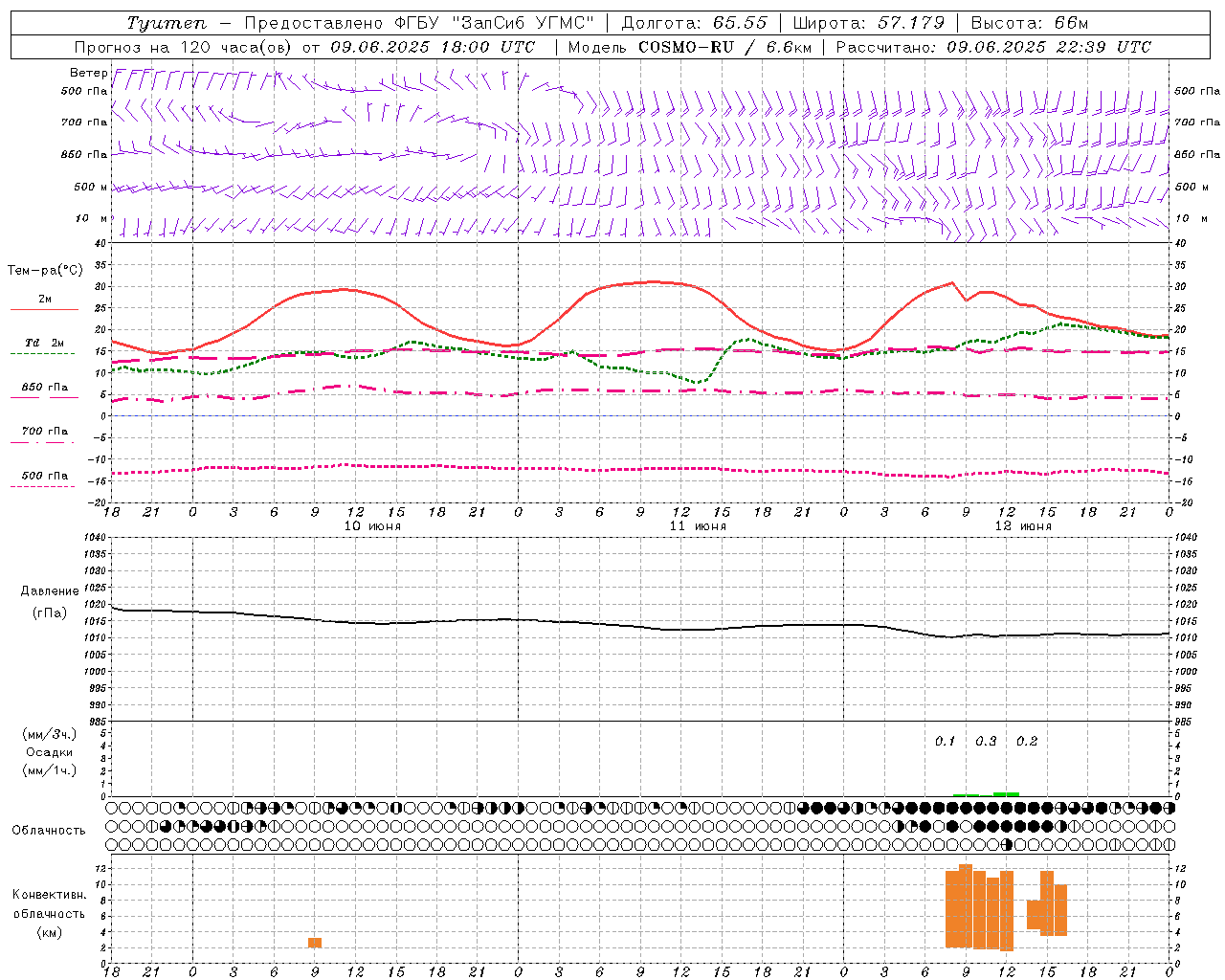The width and height of the screenshot is (1225, 980).
Task: Select the provider text 'Предоставлено ФГБУ "ЗапСиб УГМС"'
Action: coord(420,23)
